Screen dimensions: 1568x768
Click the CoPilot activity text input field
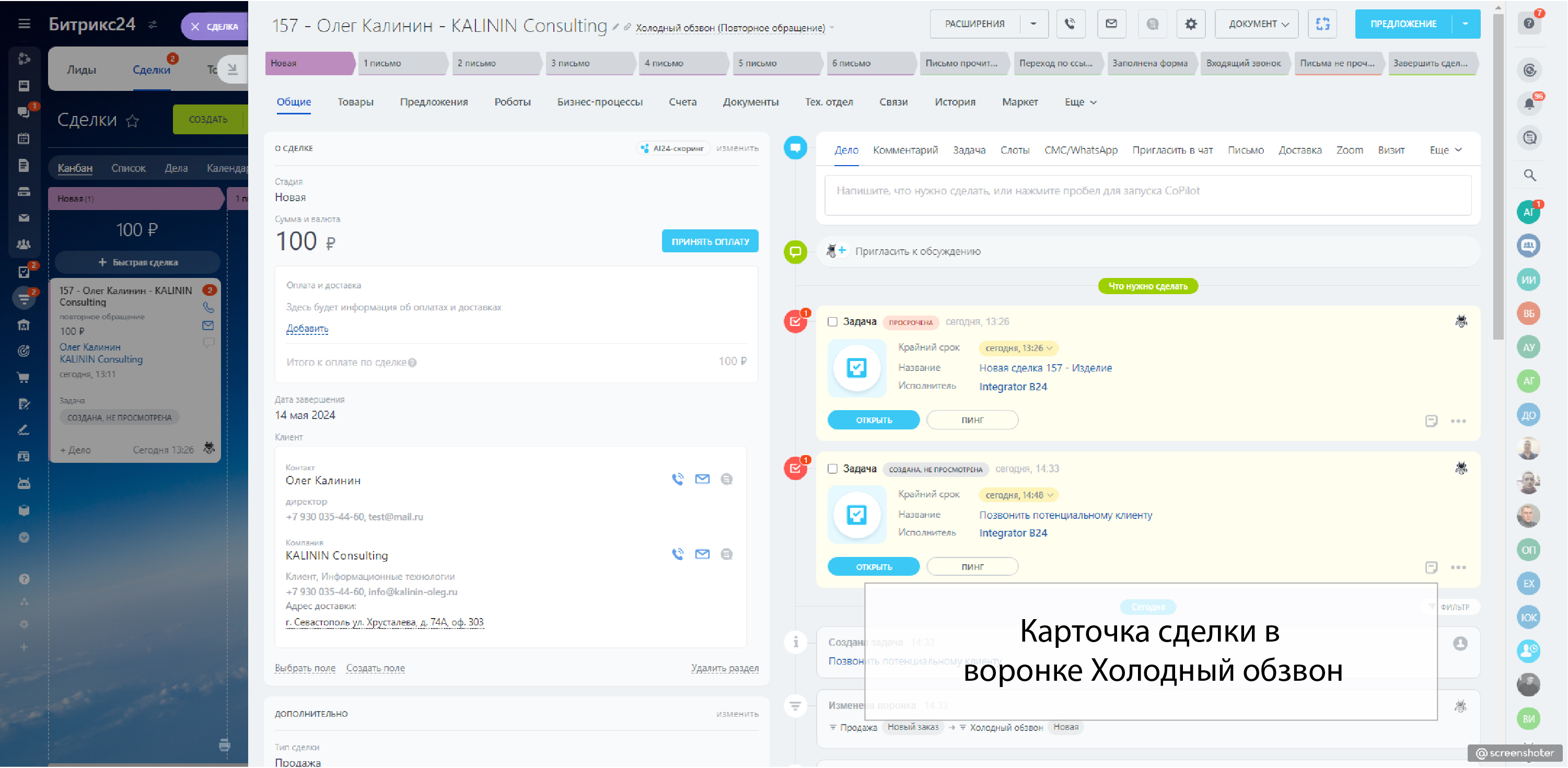[x=1147, y=195]
